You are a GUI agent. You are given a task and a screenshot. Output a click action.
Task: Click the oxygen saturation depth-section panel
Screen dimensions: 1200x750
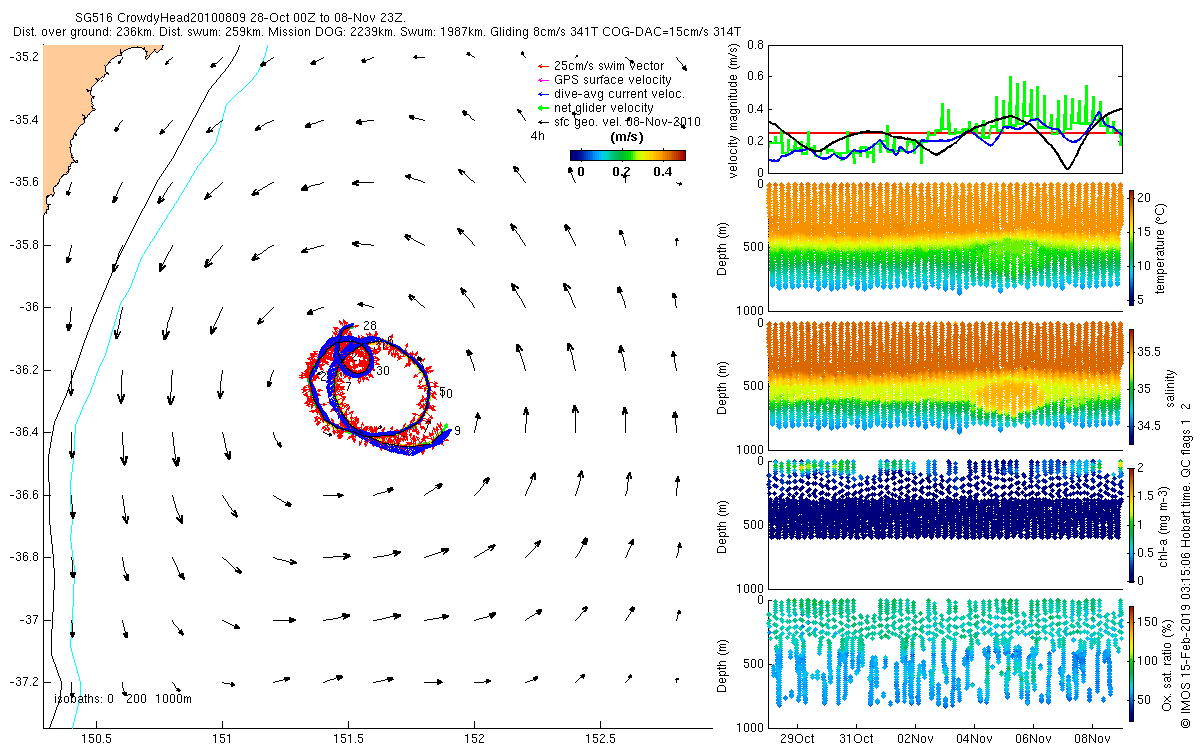(x=945, y=663)
